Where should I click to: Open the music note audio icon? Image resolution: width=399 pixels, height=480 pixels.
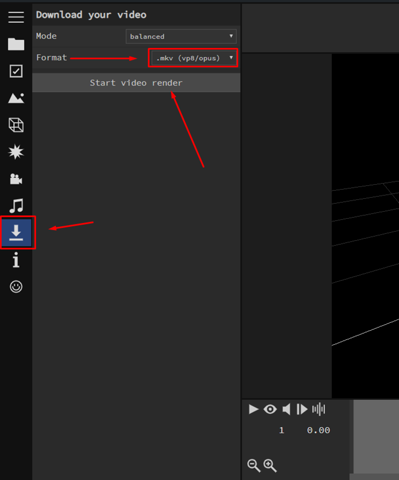click(x=16, y=206)
